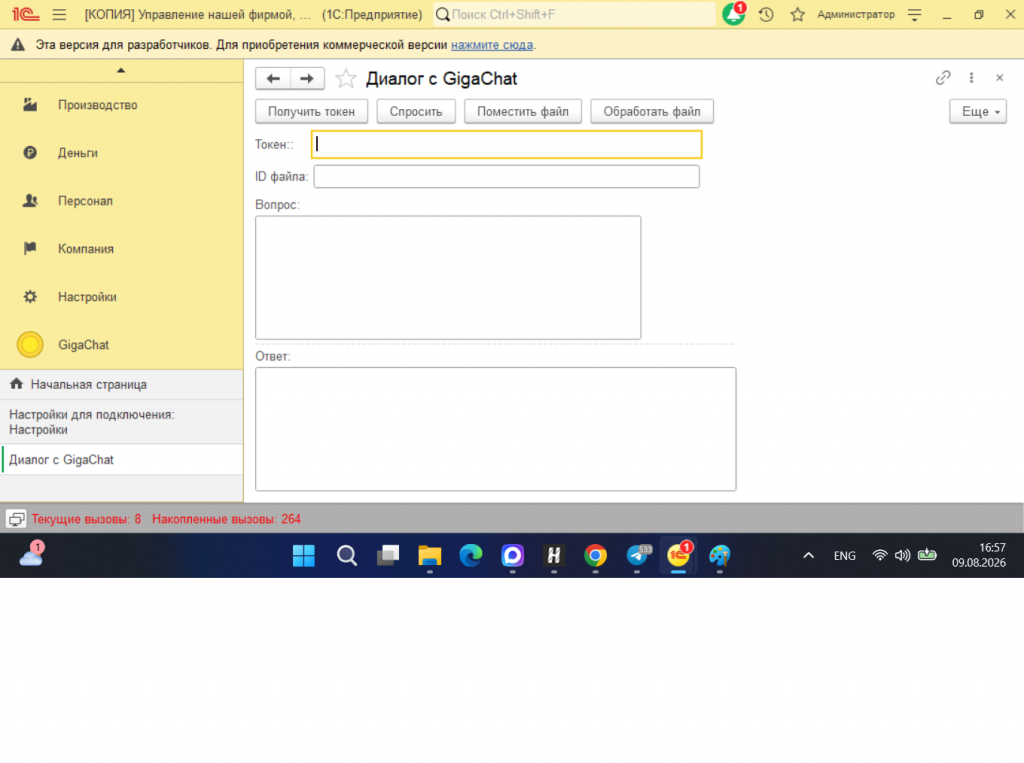Open Microsoft Edge from taskbar
The height and width of the screenshot is (763, 1024).
pyautogui.click(x=471, y=556)
